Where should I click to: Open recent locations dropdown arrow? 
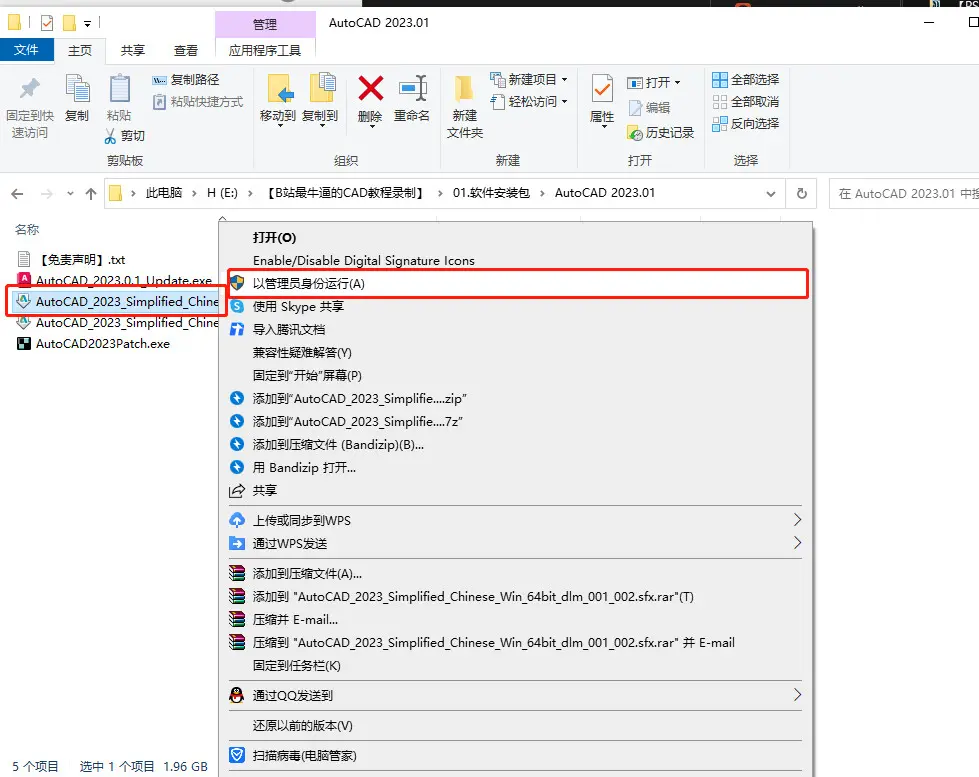70,194
